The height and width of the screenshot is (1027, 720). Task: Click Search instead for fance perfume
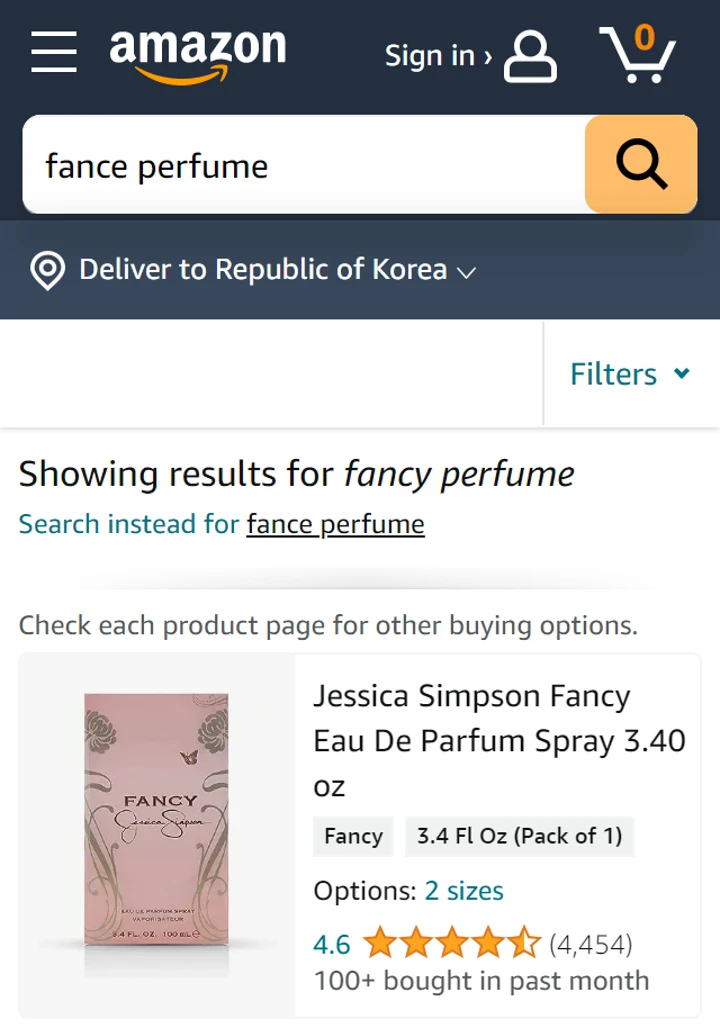point(335,524)
